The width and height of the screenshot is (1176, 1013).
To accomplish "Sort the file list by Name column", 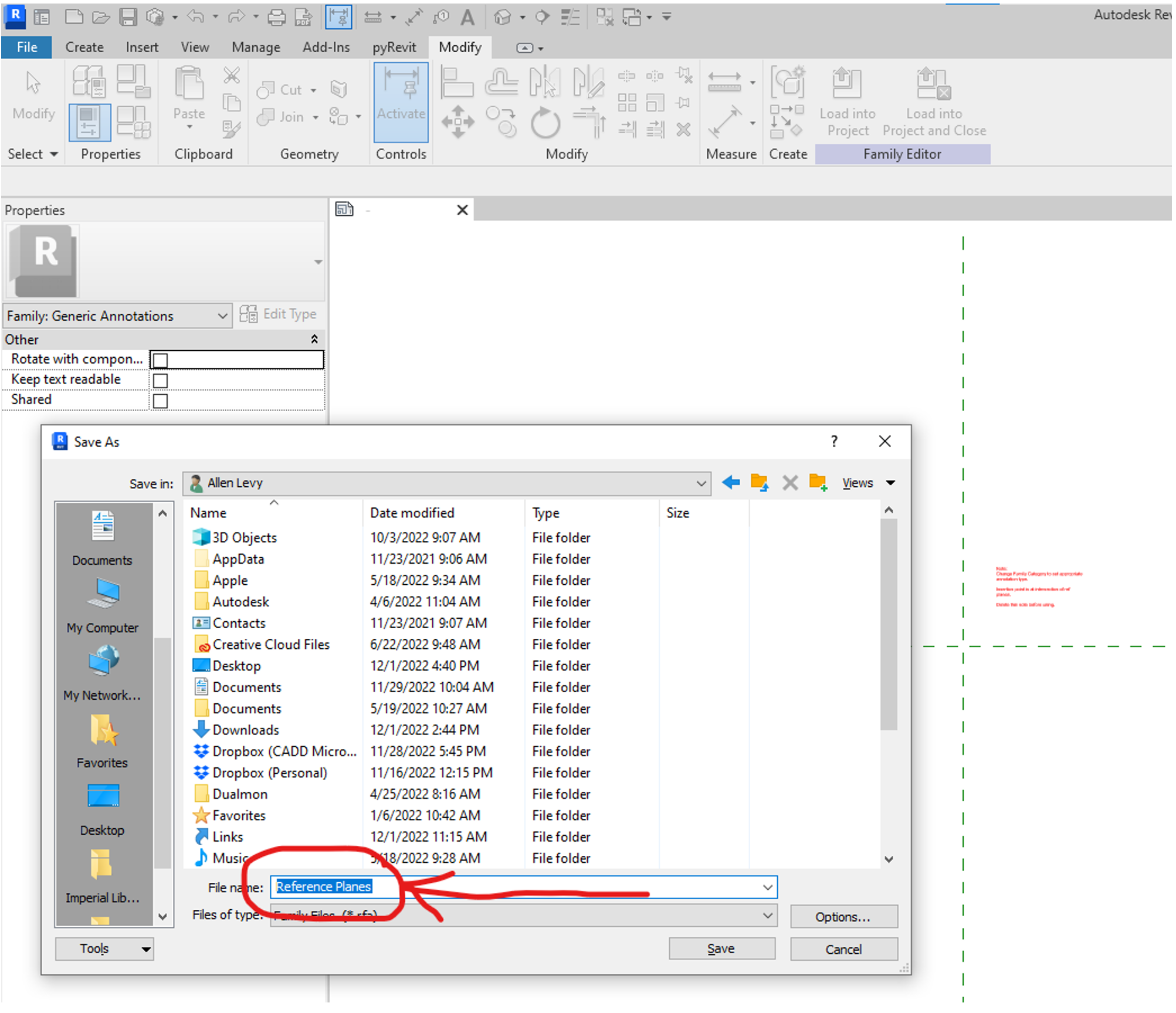I will (209, 513).
